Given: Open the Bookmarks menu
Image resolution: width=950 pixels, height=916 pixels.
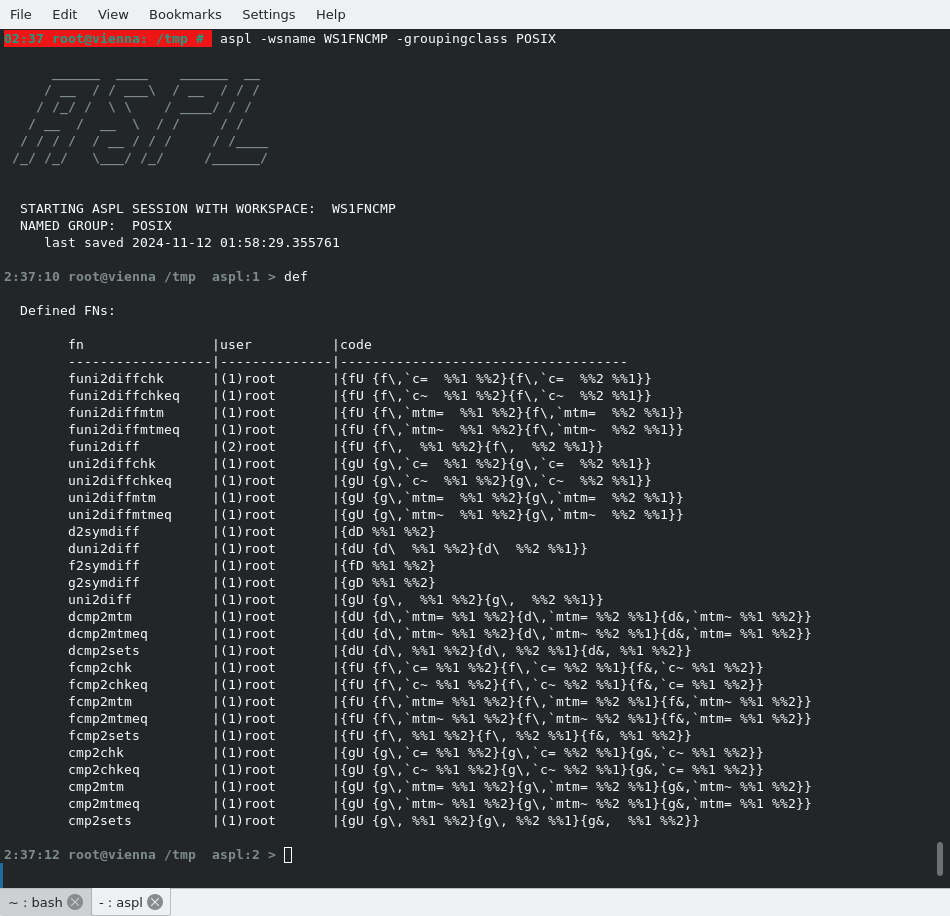Looking at the screenshot, I should point(185,14).
